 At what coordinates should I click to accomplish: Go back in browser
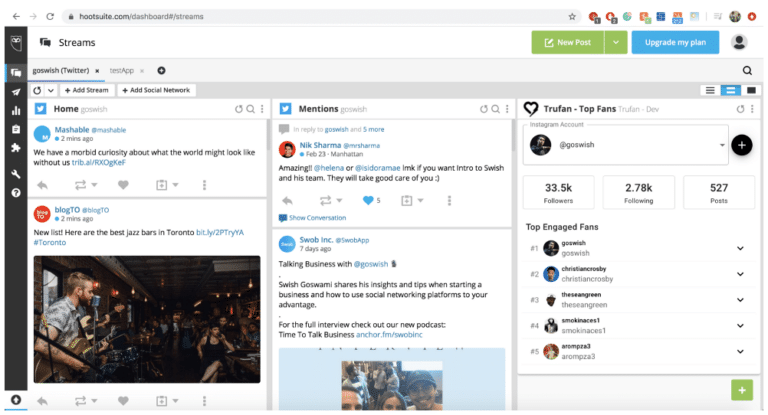[x=16, y=16]
